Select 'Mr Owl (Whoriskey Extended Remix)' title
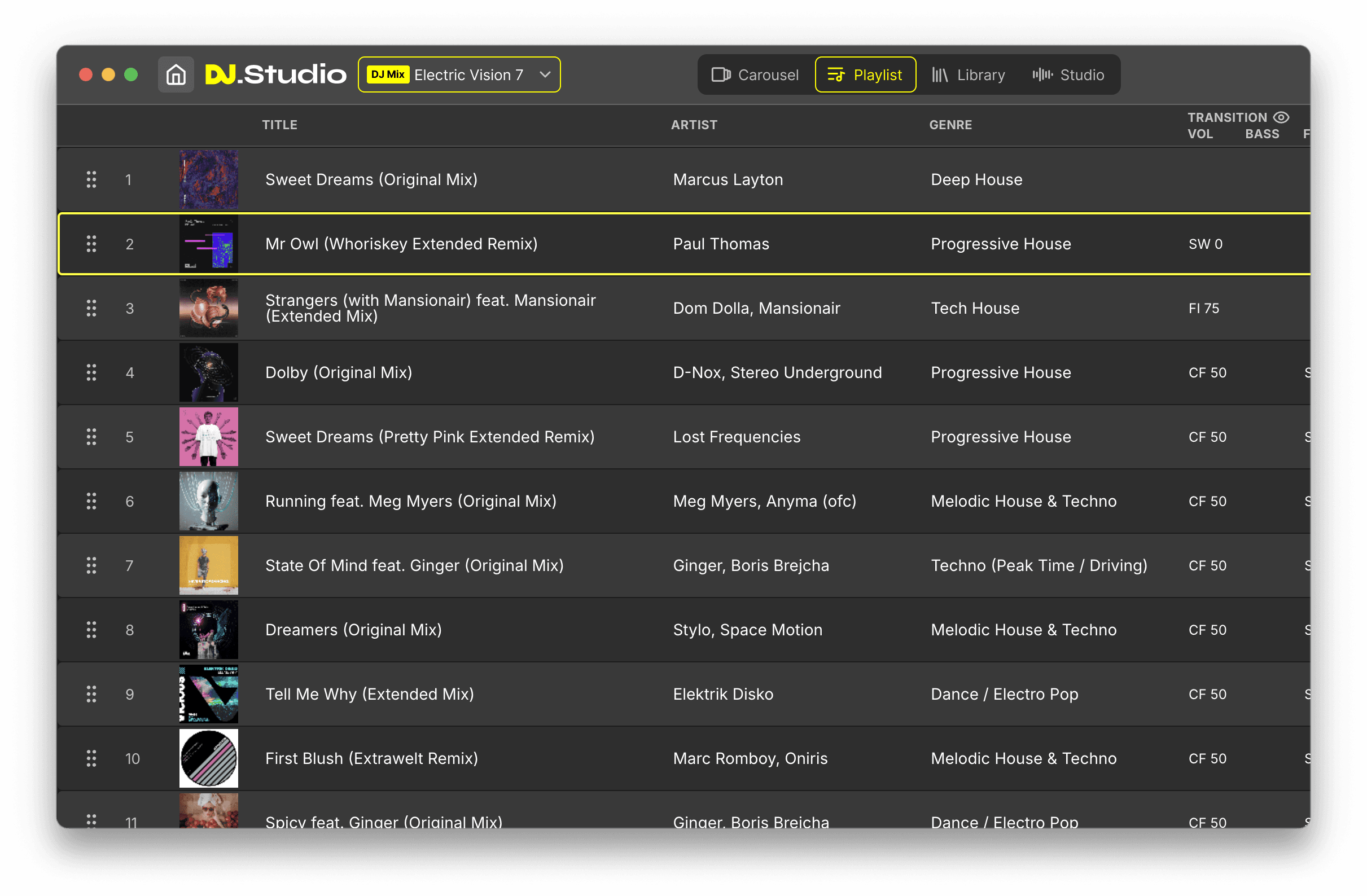This screenshot has width=1367, height=896. (x=401, y=244)
